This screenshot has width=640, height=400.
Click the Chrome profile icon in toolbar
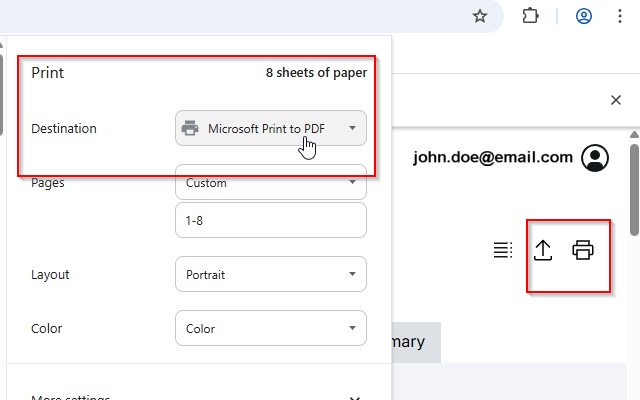point(584,16)
